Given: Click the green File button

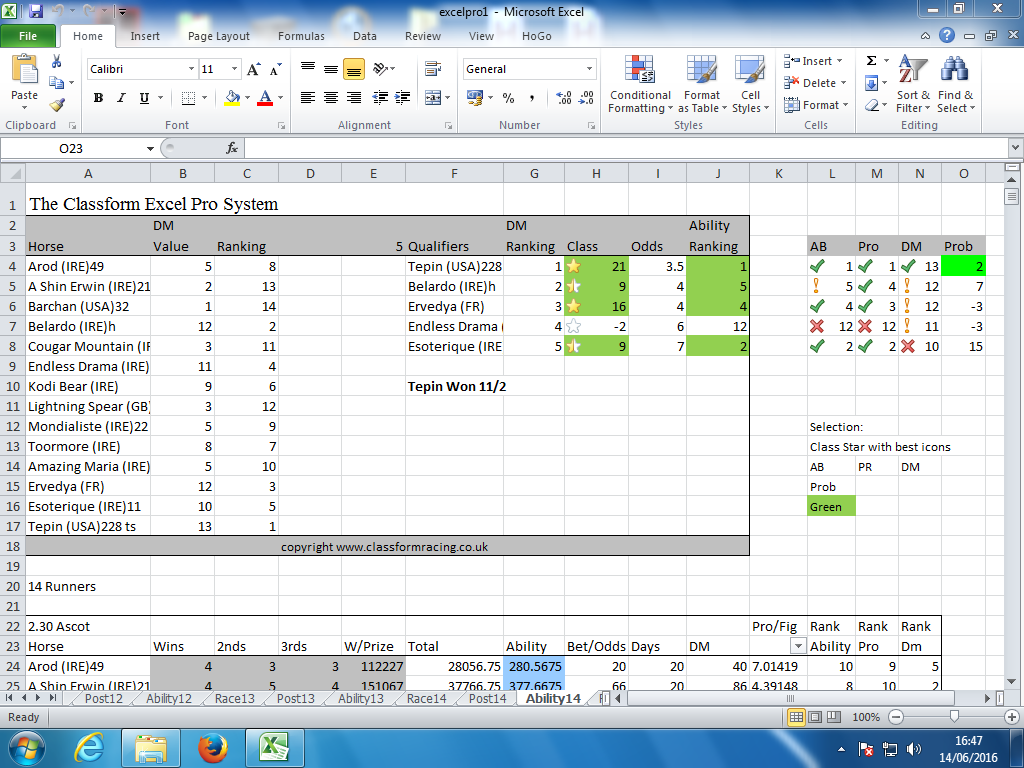Looking at the screenshot, I should point(28,36).
